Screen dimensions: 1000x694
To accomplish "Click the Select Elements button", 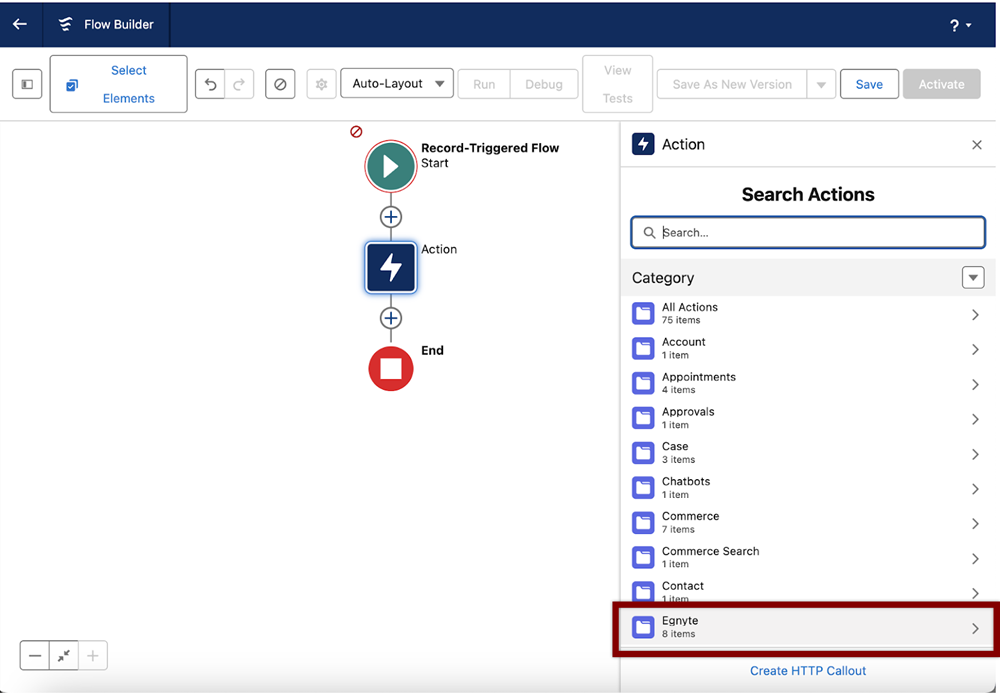I will click(119, 84).
